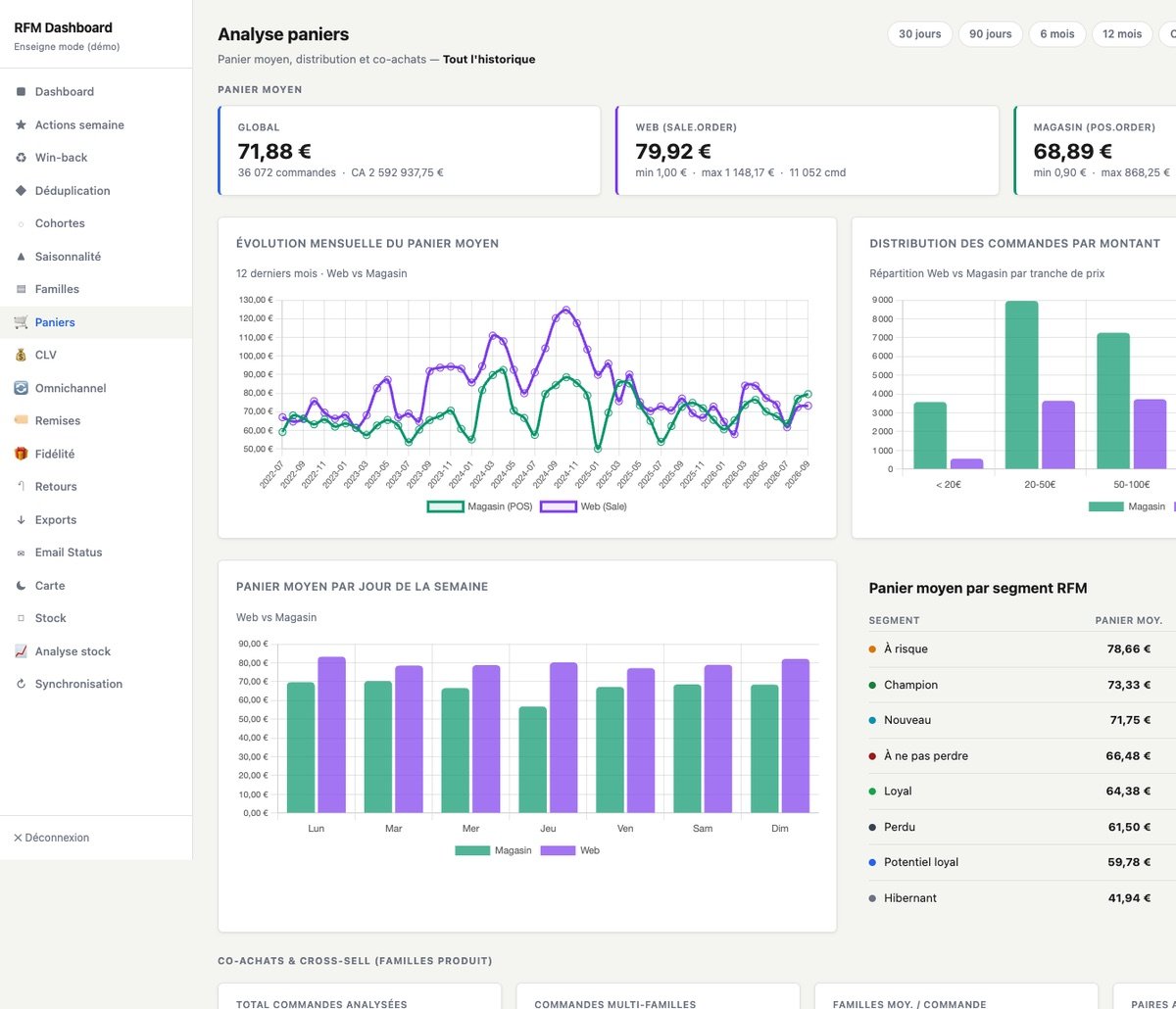Click the star icon beside Actions semaine

pyautogui.click(x=21, y=124)
